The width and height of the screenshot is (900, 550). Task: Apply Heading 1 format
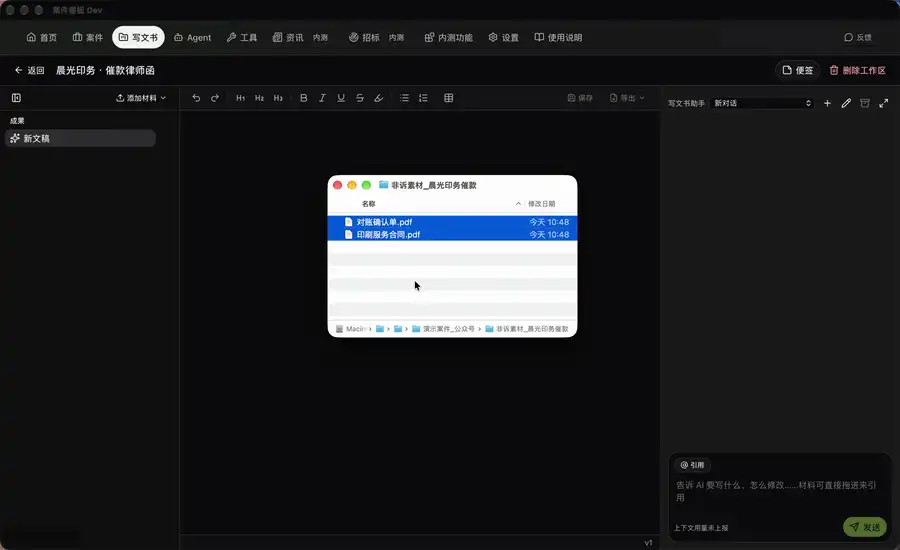click(x=240, y=98)
